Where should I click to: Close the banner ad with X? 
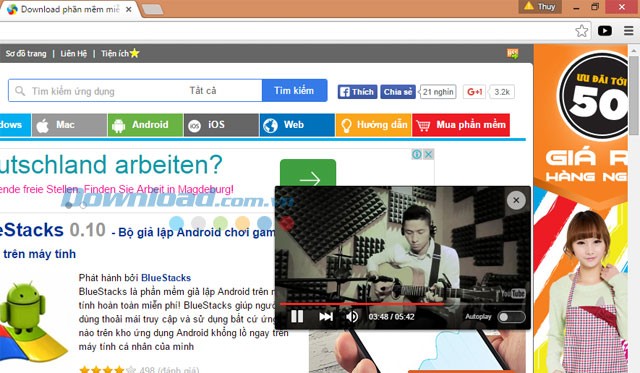(x=428, y=154)
